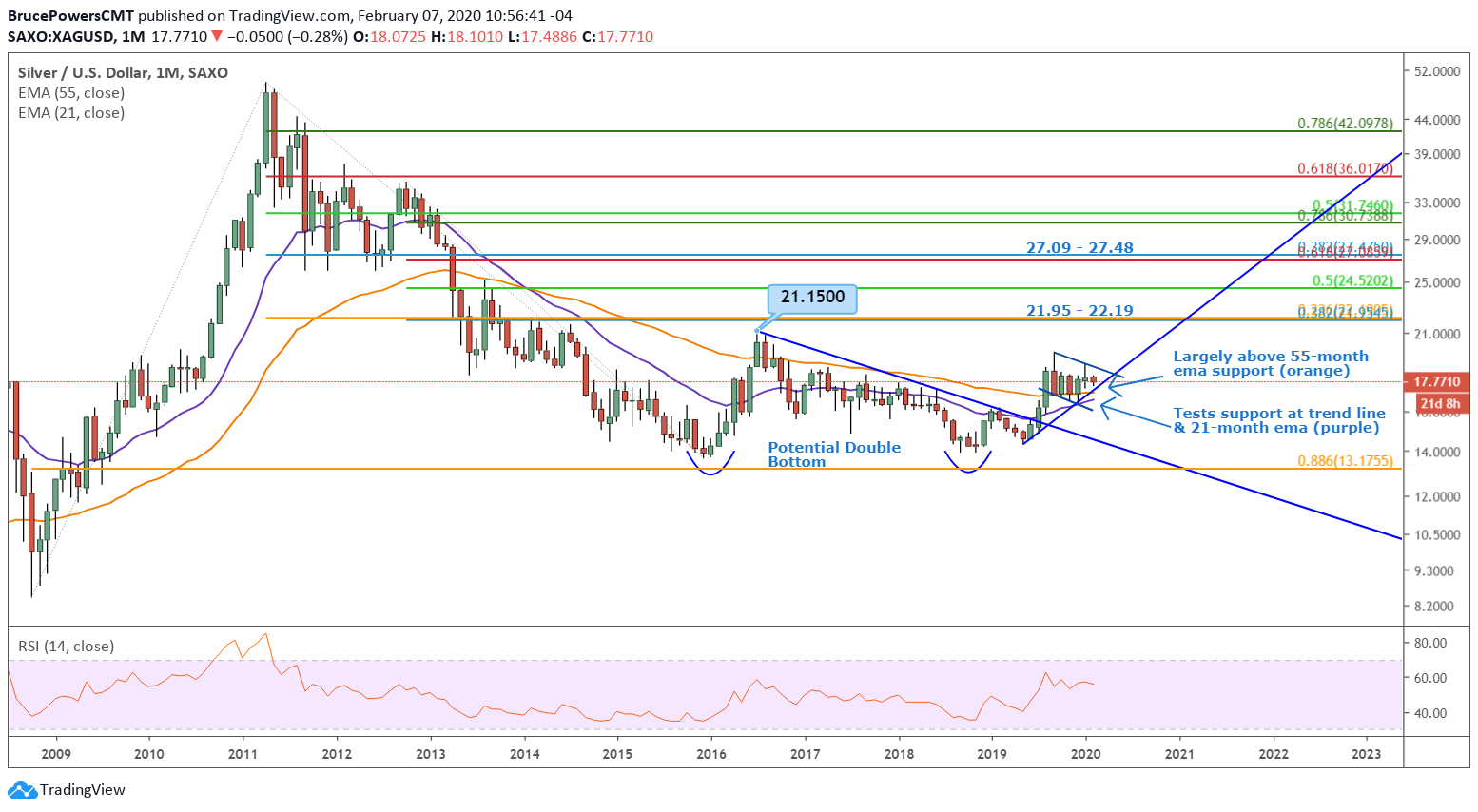The image size is (1478, 812).
Task: Click the 0.618(36.0170) Fibonacci label
Action: coord(1343,170)
